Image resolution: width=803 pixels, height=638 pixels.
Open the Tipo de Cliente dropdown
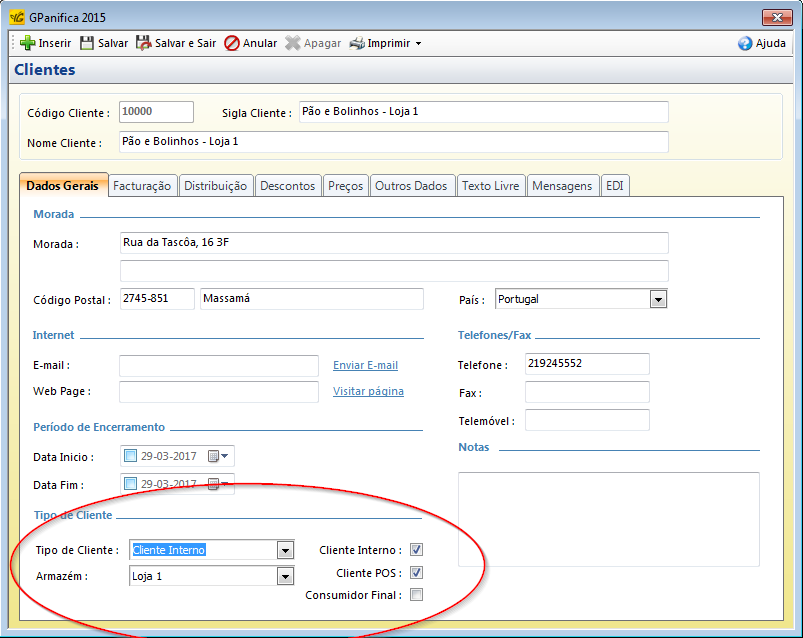[x=285, y=550]
